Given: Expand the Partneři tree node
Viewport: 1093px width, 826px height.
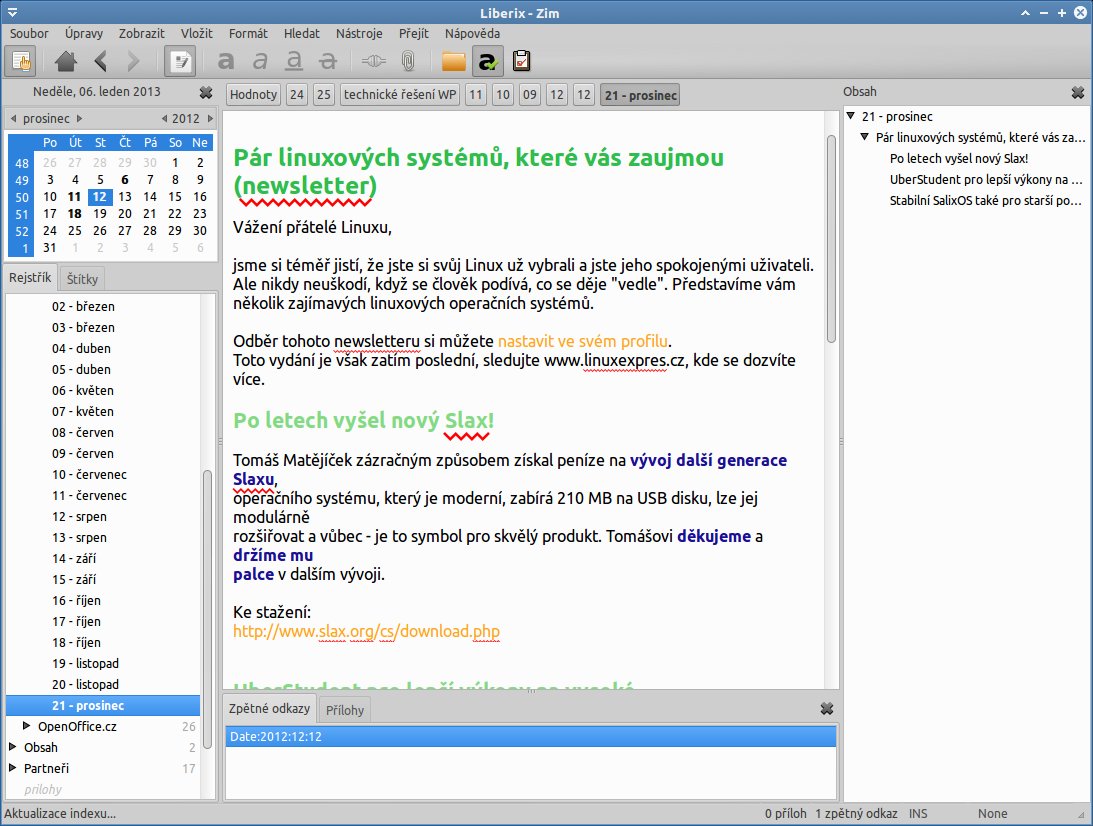Looking at the screenshot, I should pyautogui.click(x=13, y=768).
